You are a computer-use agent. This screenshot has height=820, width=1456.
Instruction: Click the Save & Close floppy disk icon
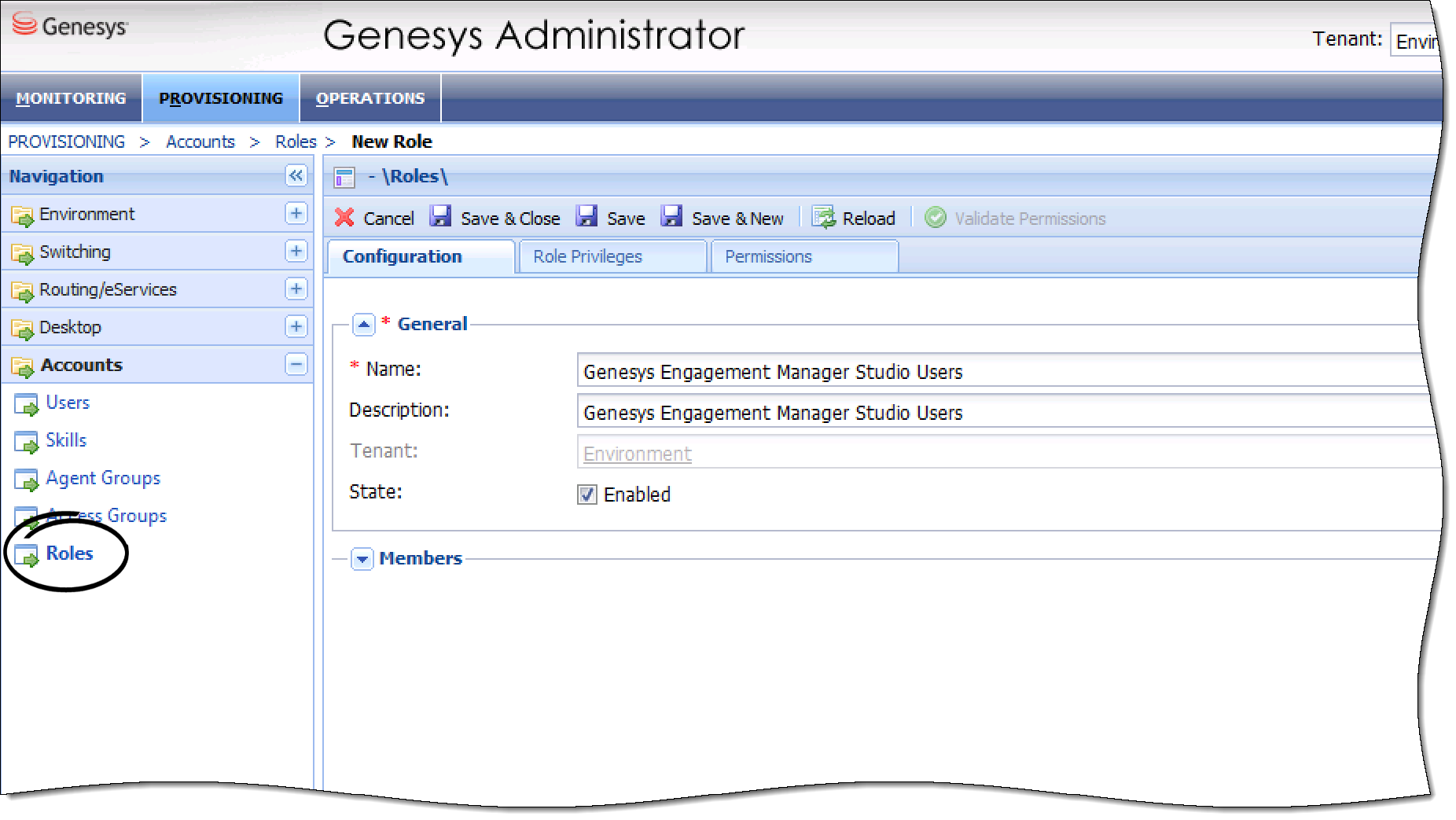pyautogui.click(x=440, y=217)
